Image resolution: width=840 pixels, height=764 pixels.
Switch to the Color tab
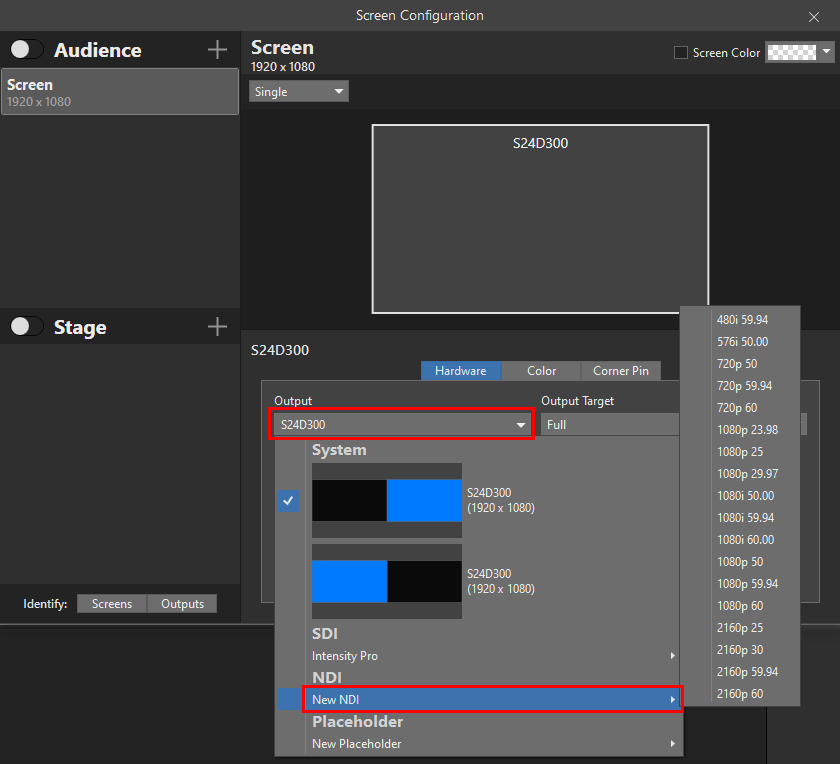[x=541, y=371]
